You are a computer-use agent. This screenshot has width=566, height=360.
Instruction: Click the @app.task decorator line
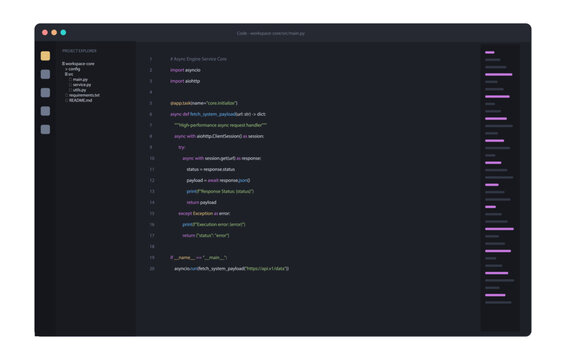pyautogui.click(x=204, y=103)
